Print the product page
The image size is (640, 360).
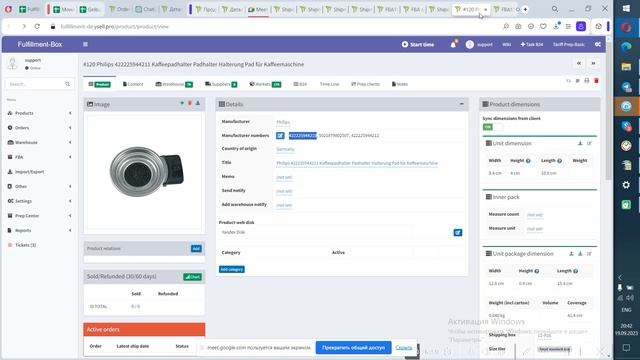[x=587, y=81]
